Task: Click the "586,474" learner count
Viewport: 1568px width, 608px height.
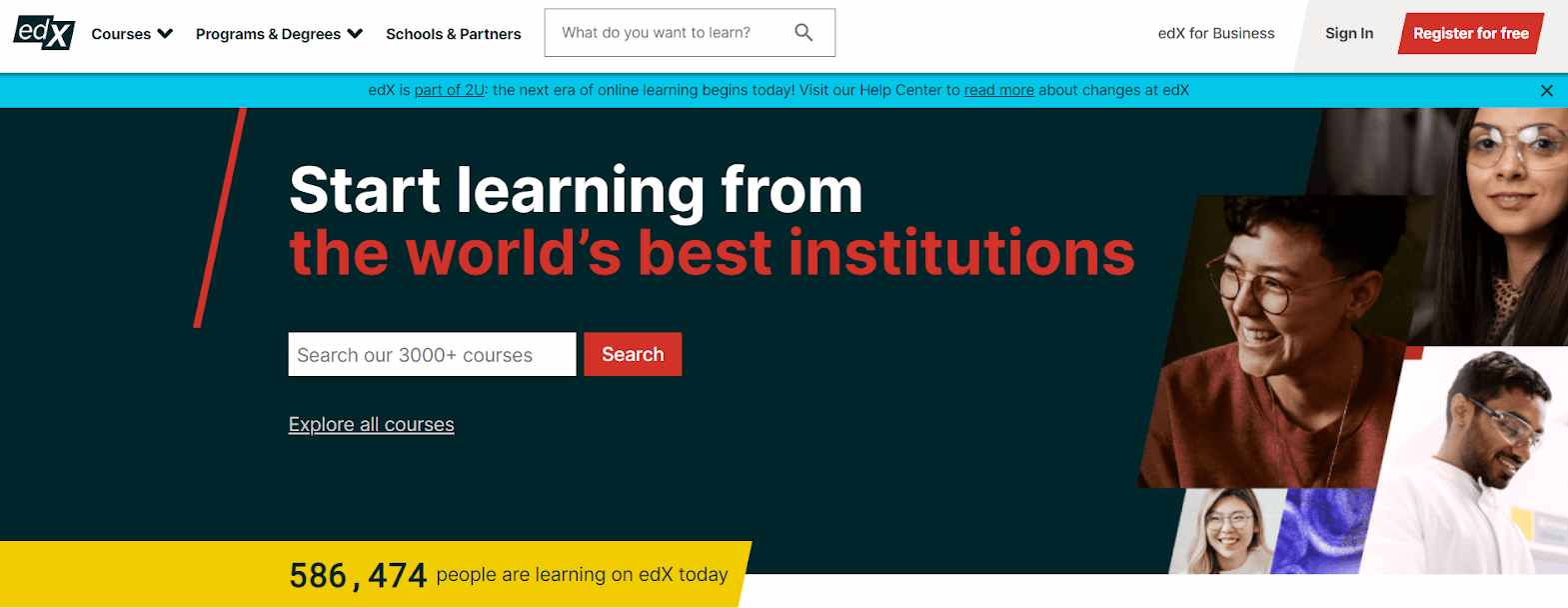Action: [x=358, y=576]
